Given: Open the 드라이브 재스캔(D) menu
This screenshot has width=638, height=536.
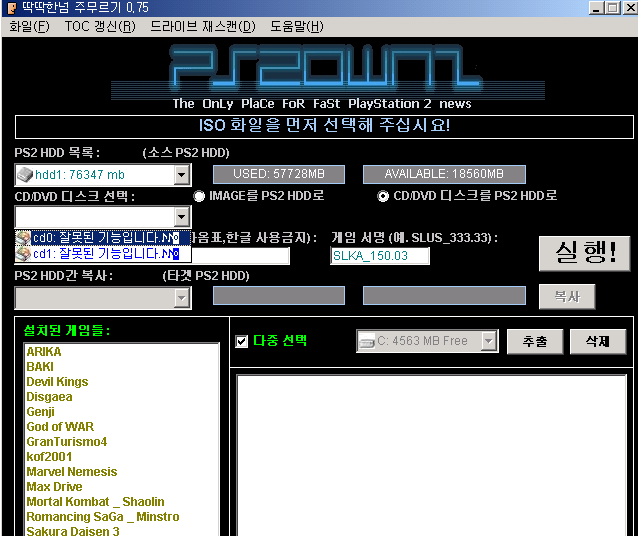Looking at the screenshot, I should coord(203,27).
